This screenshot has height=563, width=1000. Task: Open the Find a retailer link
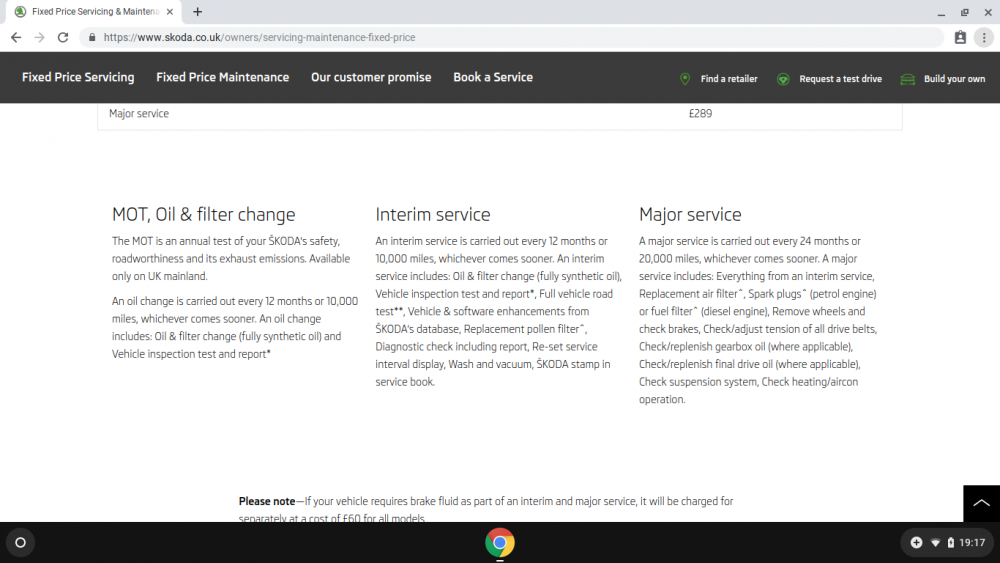729,79
